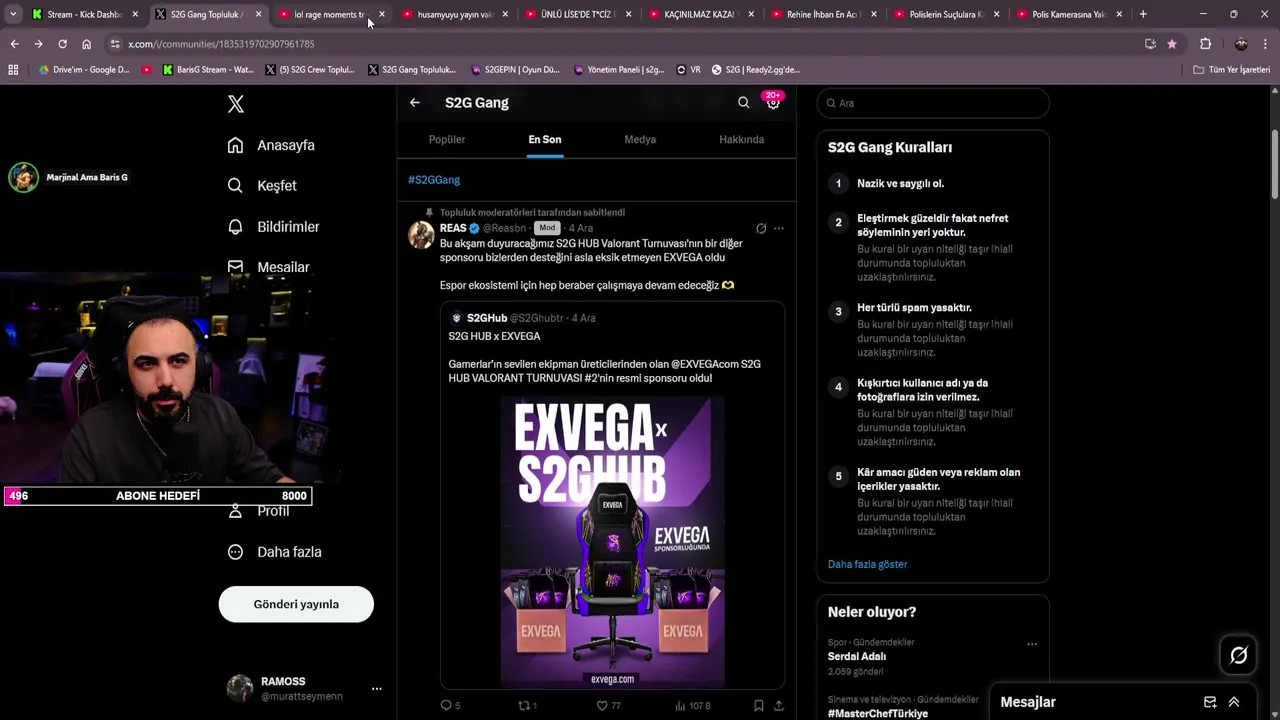Switch to Medya tab
The width and height of the screenshot is (1280, 720).
640,140
